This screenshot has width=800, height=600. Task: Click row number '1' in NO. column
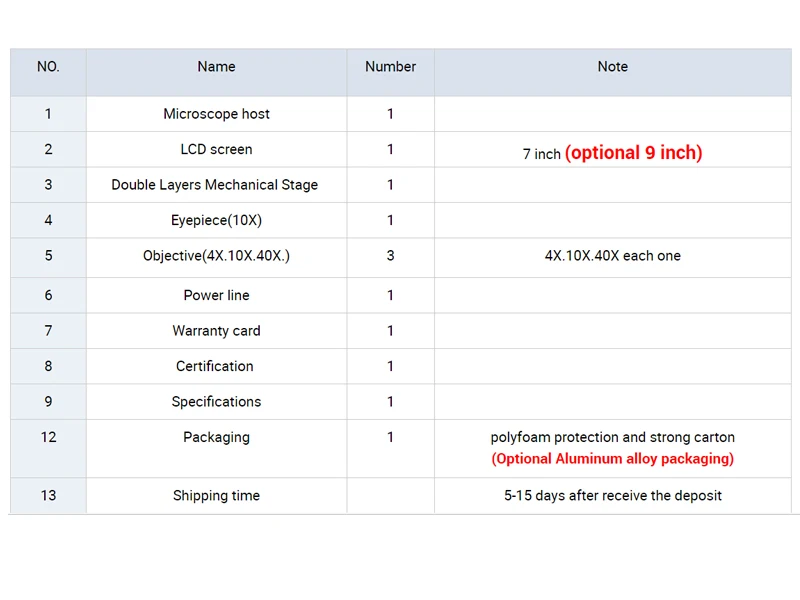click(48, 114)
